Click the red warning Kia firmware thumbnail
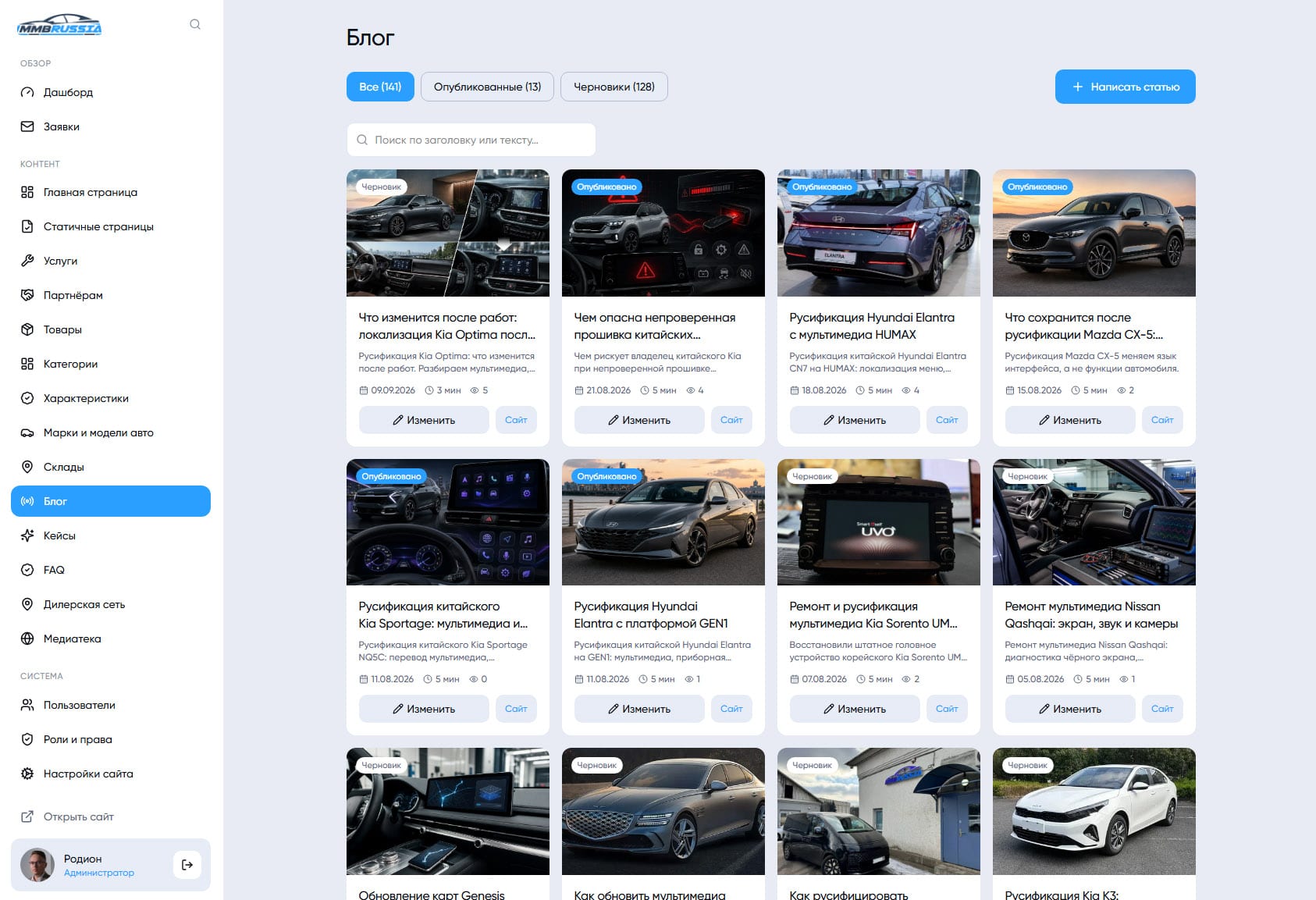1316x900 pixels. pos(663,233)
